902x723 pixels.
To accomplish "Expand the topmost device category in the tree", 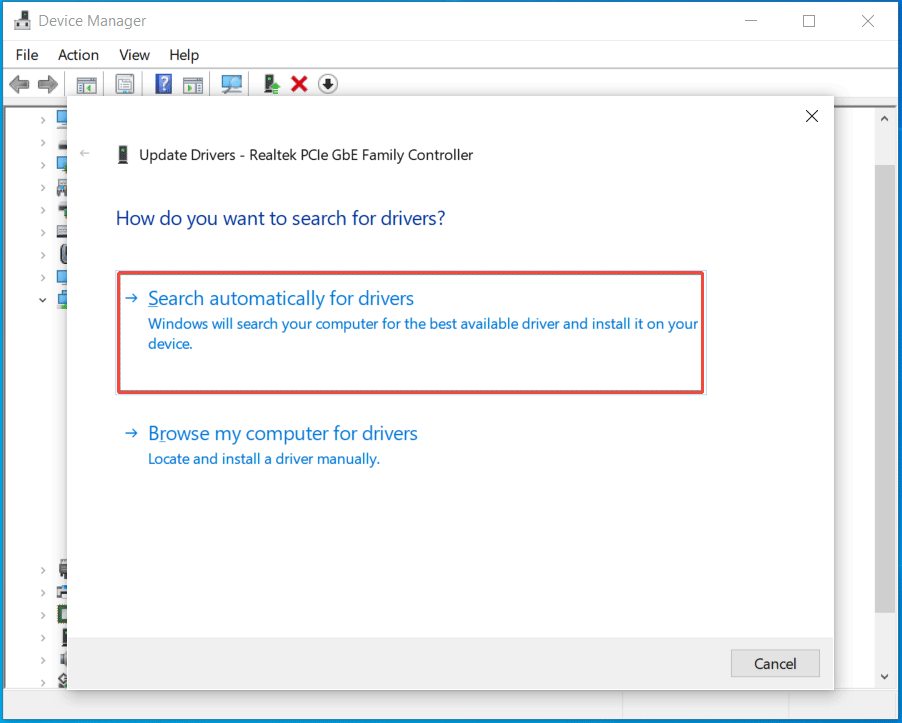I will point(42,118).
